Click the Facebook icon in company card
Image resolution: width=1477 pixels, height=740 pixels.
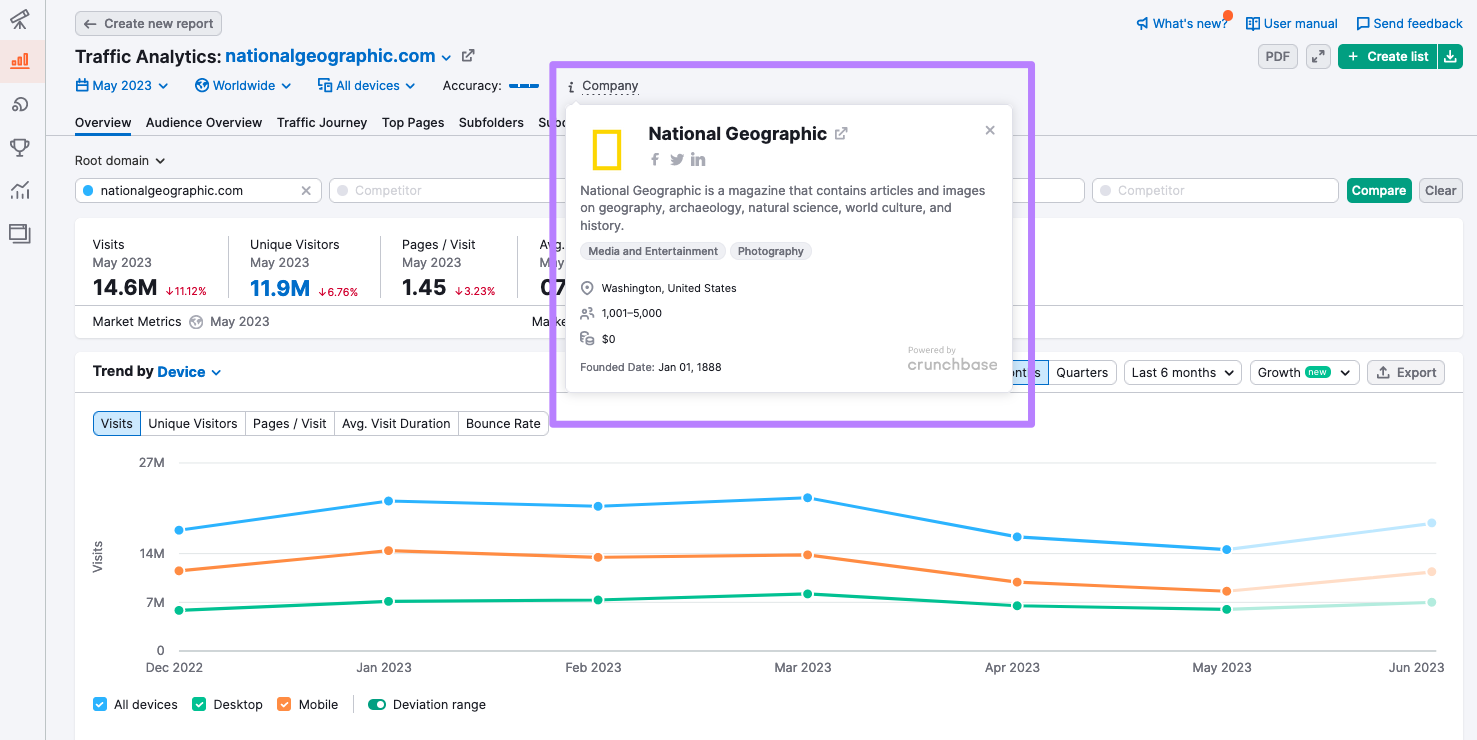655,160
